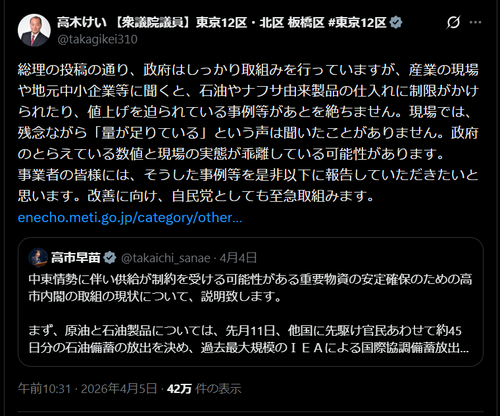
Task: Click the blue verified badge of 高木けい
Action: [396, 23]
